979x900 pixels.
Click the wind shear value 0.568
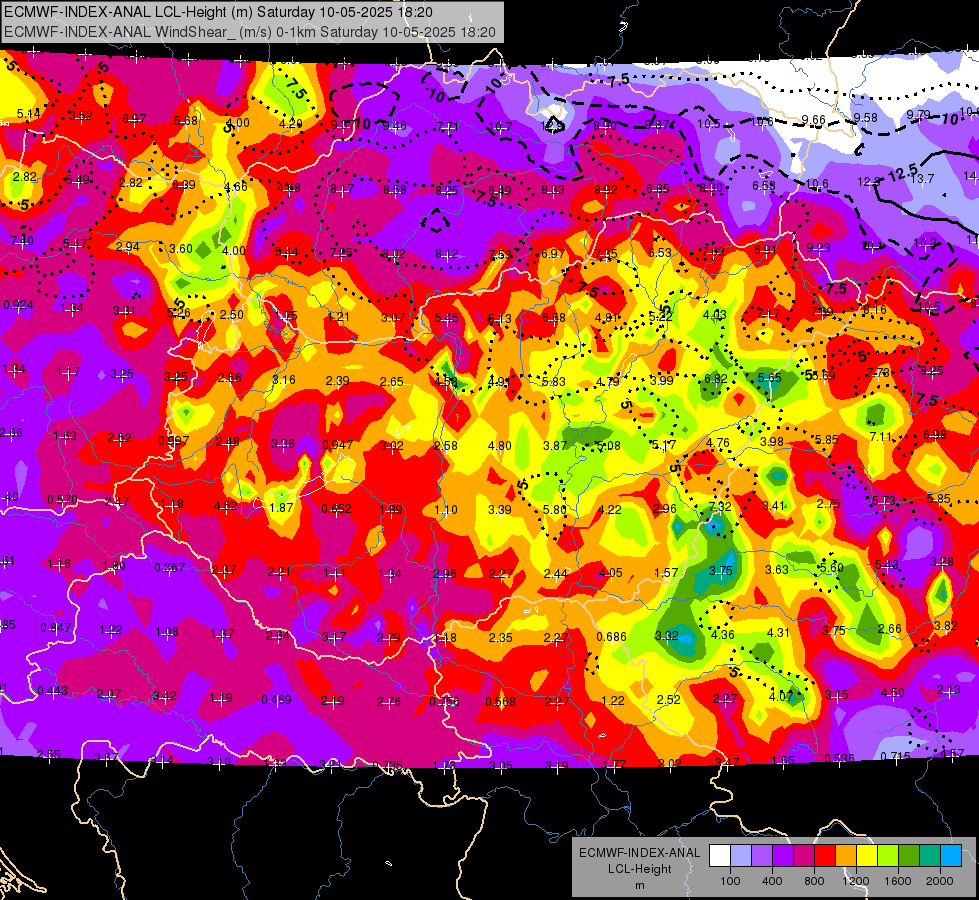(x=501, y=701)
